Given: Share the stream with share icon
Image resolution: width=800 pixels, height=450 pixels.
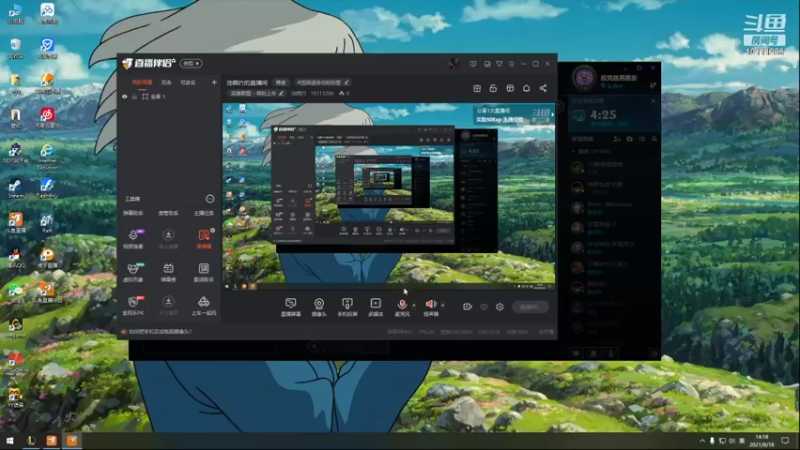Looking at the screenshot, I should point(543,88).
